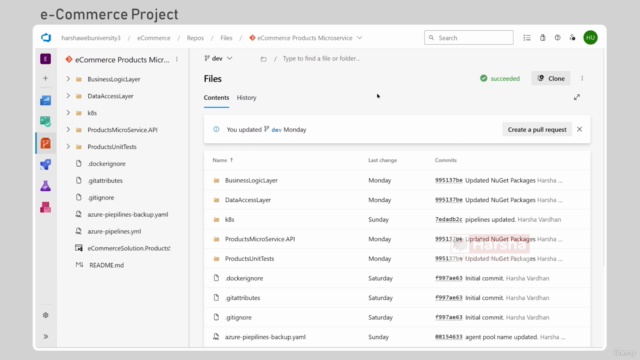Open .dockerignore in file list
Image resolution: width=640 pixels, height=360 pixels.
[244, 278]
